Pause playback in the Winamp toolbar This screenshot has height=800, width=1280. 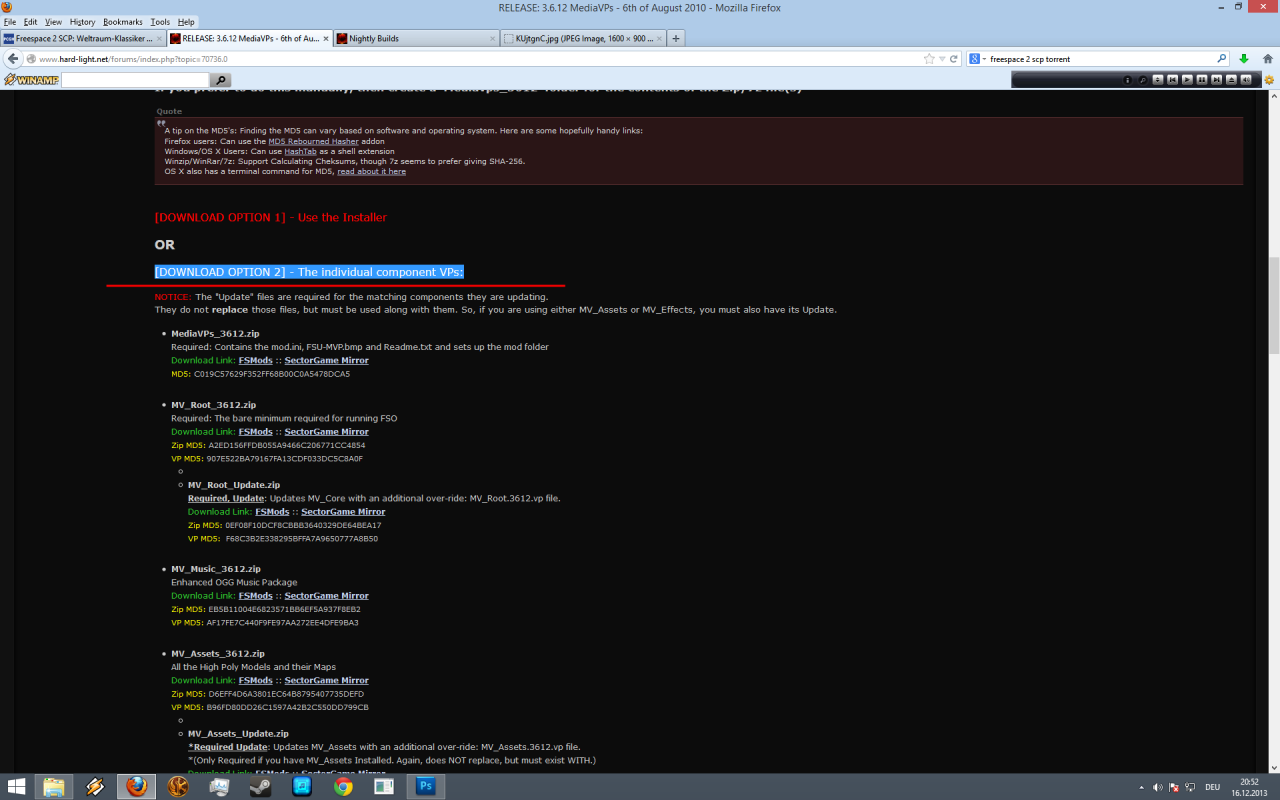click(1202, 79)
